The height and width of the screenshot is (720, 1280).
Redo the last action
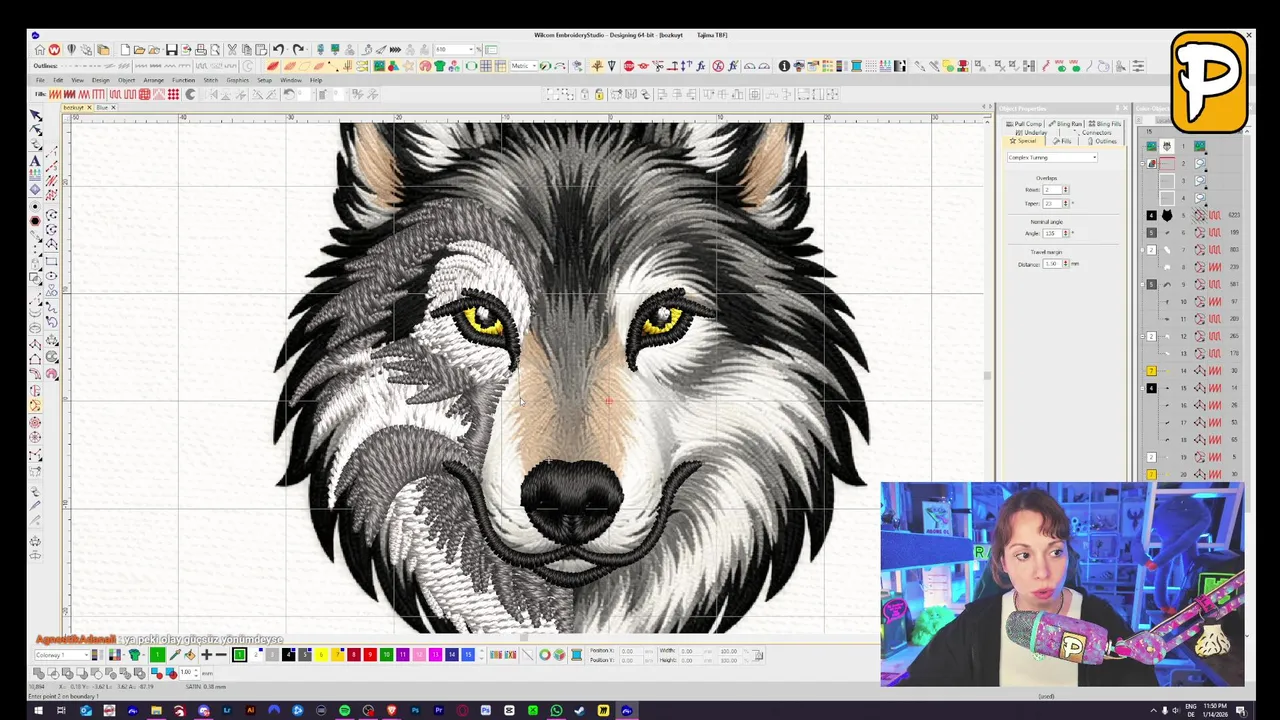click(x=298, y=50)
